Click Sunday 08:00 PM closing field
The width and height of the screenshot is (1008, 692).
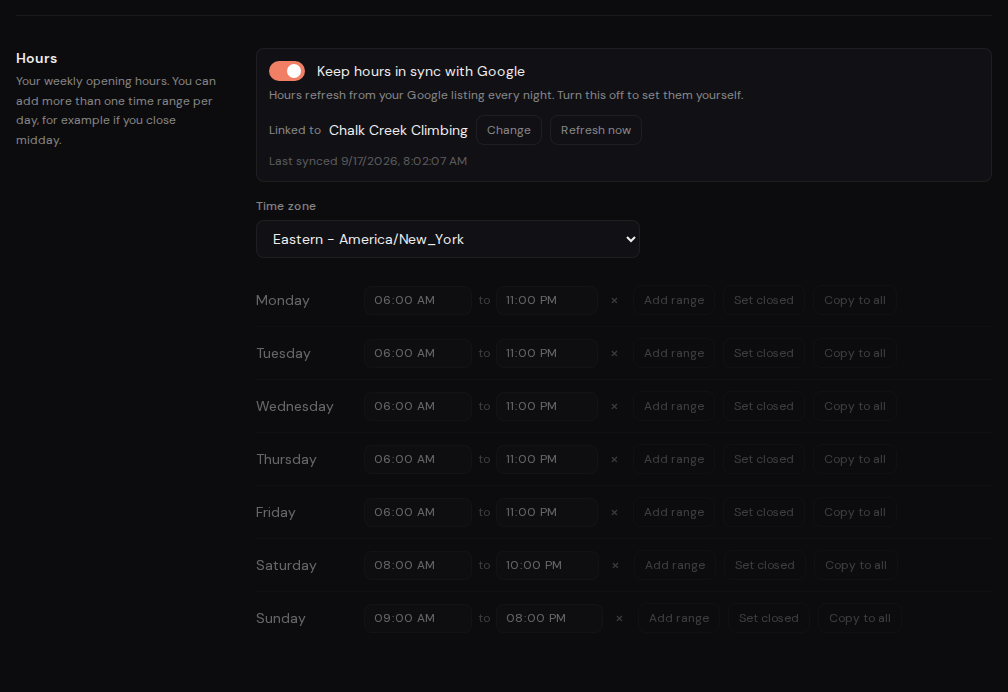[x=549, y=618]
